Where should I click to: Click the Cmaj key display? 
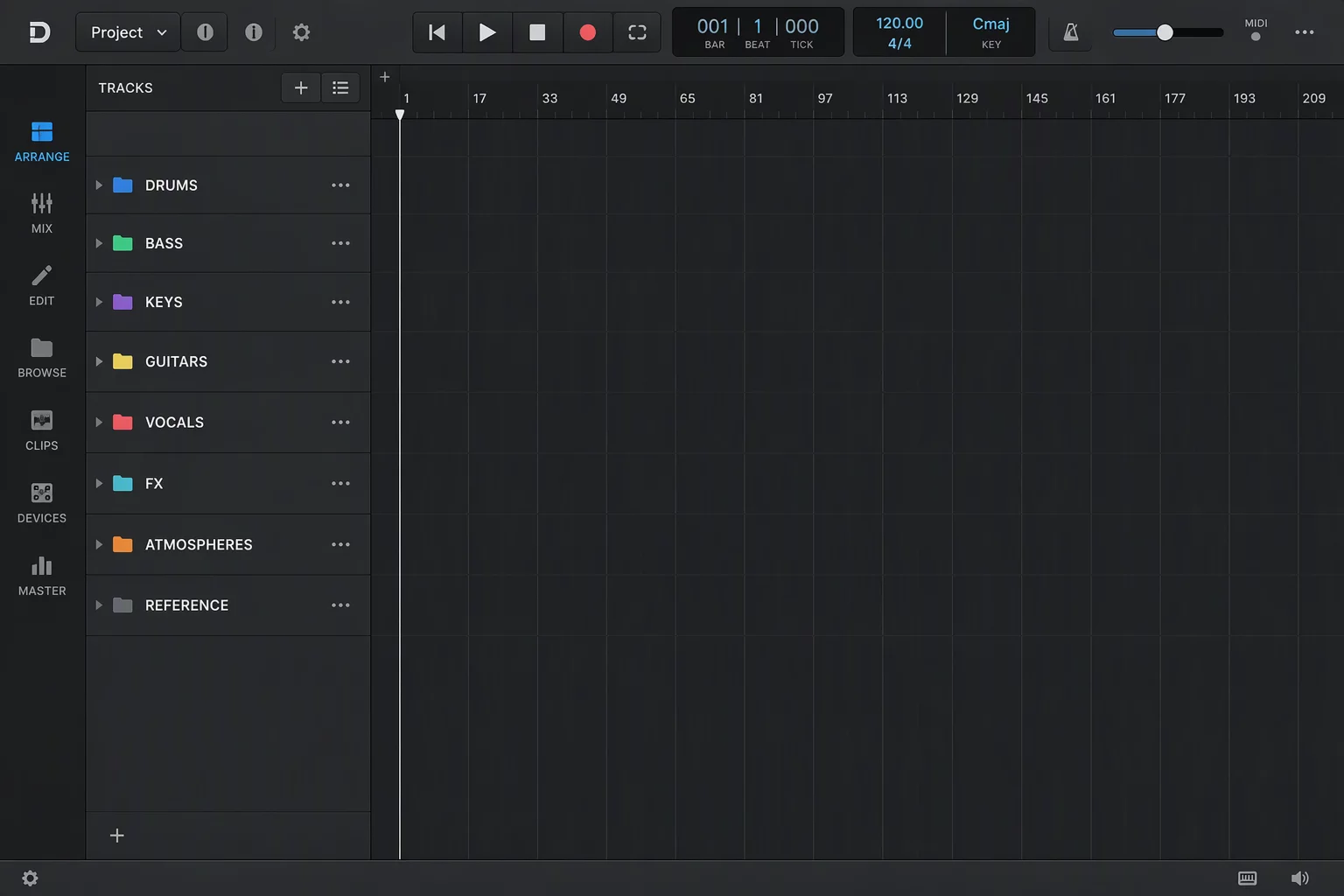[991, 32]
